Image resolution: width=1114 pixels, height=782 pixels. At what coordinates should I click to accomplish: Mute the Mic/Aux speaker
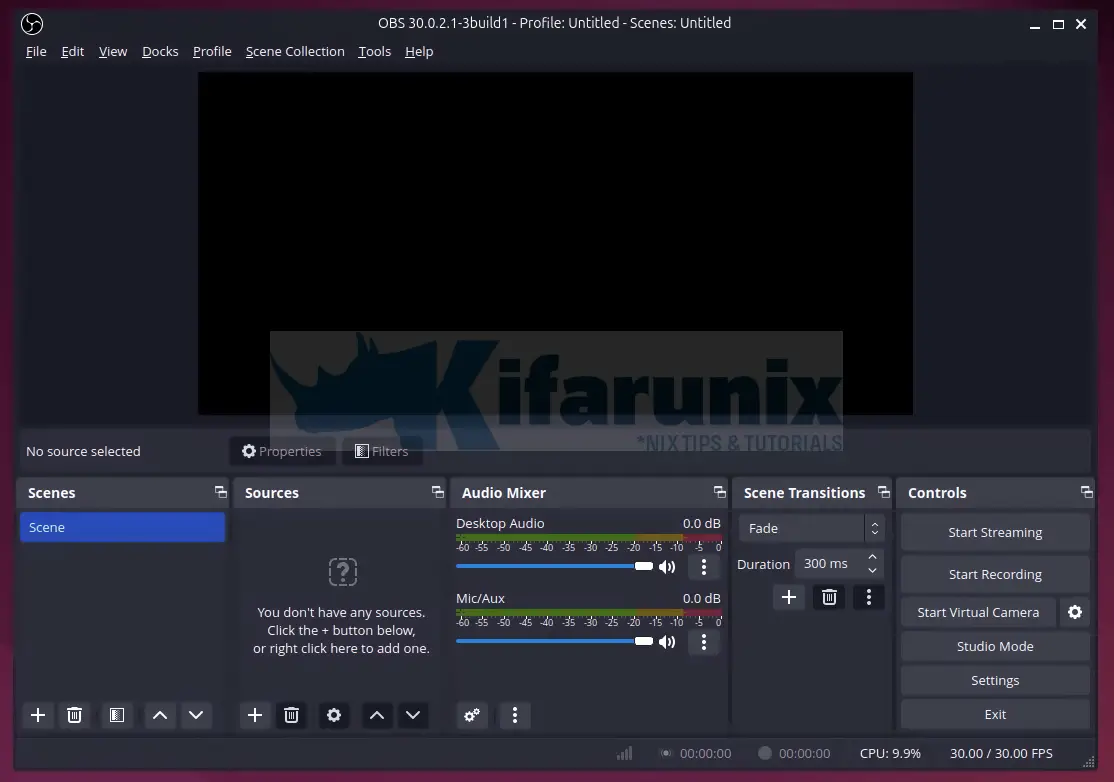(667, 642)
